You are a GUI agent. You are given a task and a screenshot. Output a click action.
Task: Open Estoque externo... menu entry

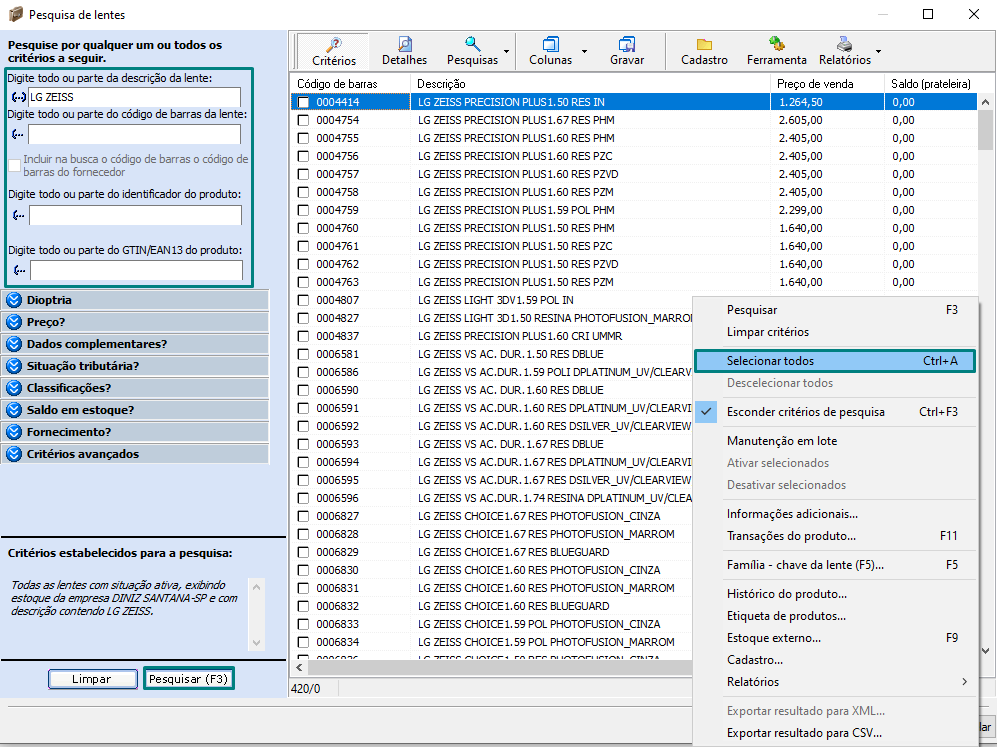tap(835, 638)
